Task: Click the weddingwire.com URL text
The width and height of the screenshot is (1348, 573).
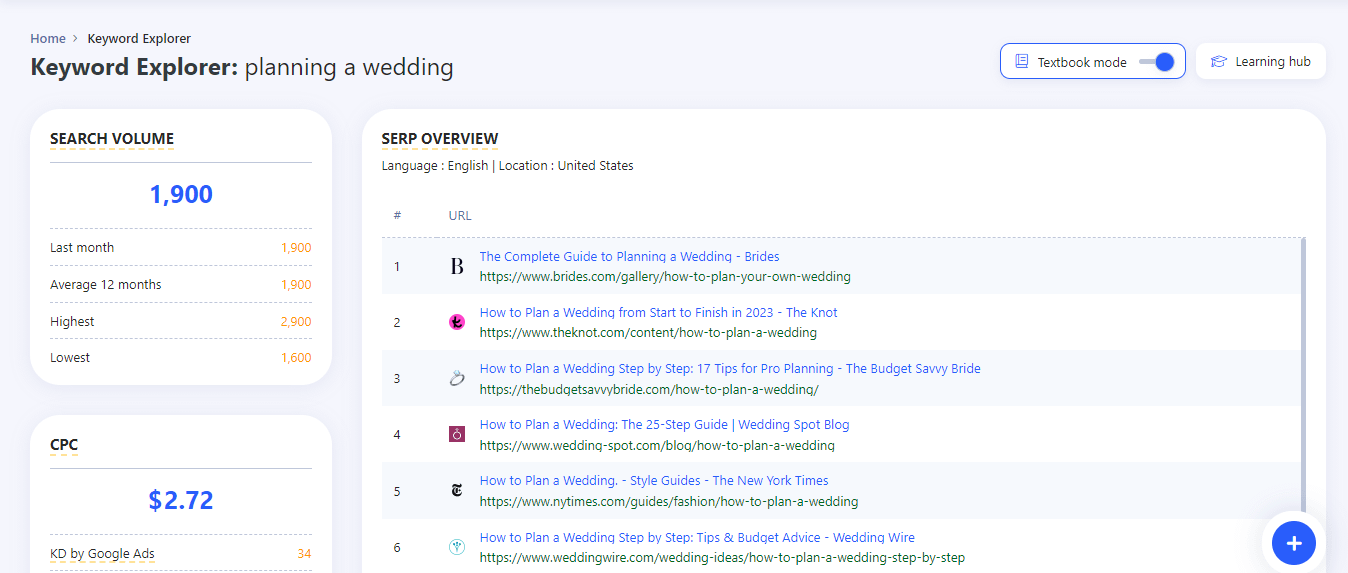Action: point(722,558)
